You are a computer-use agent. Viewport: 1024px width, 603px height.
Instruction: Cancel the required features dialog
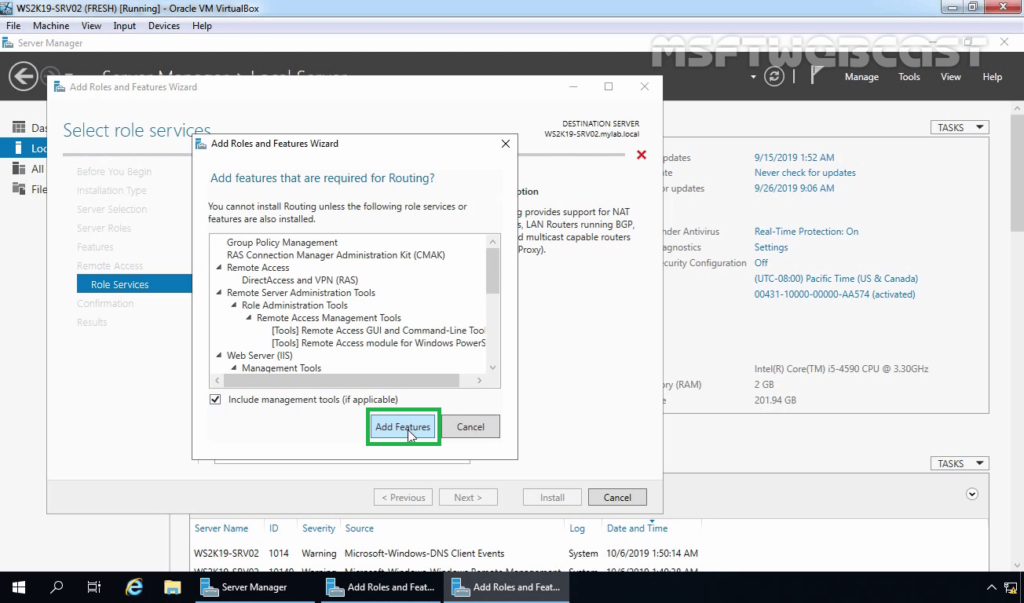pos(470,427)
